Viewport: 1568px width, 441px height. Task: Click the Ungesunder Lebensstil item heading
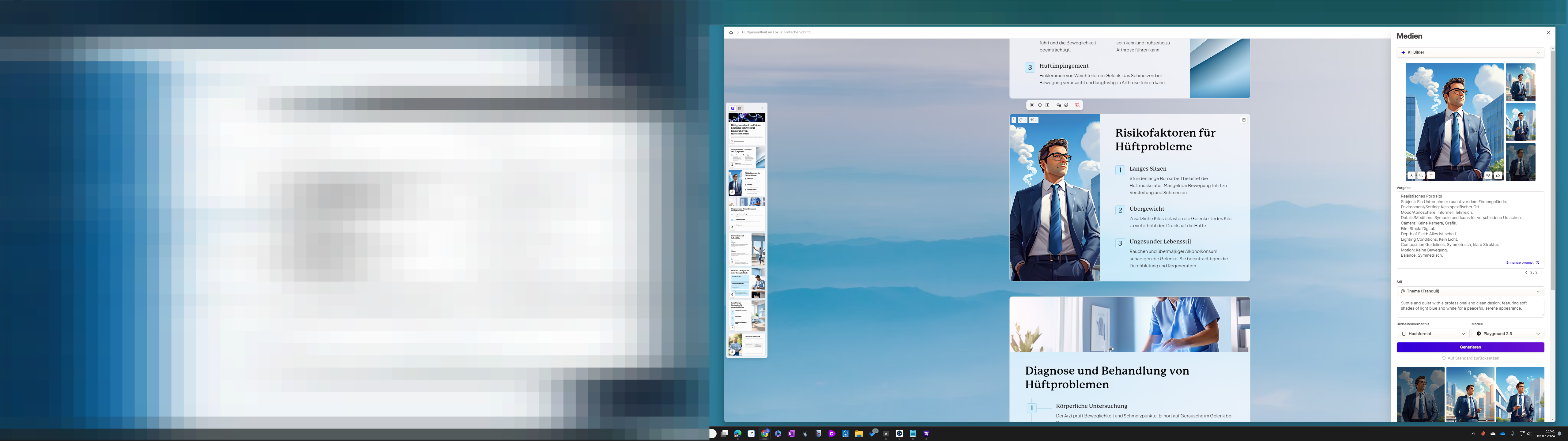pos(1160,242)
